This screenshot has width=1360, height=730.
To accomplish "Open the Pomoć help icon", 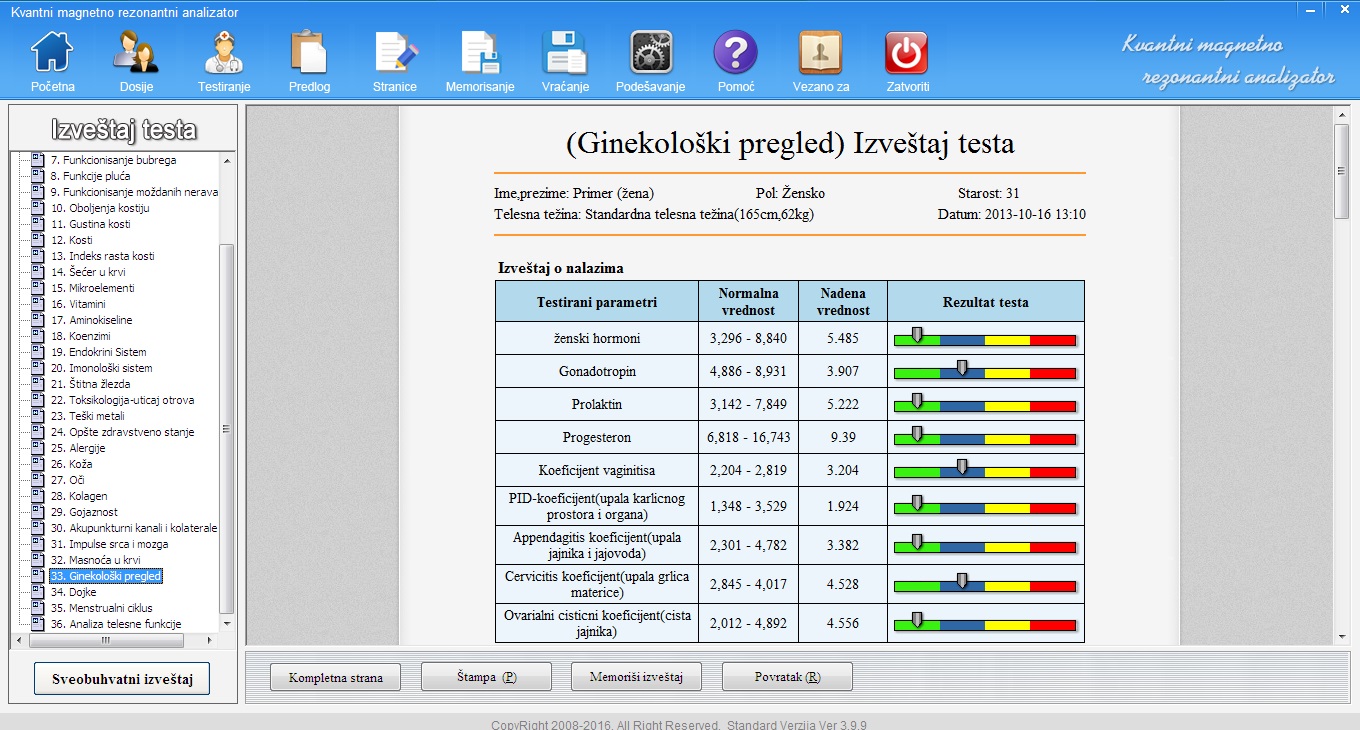I will click(x=735, y=54).
